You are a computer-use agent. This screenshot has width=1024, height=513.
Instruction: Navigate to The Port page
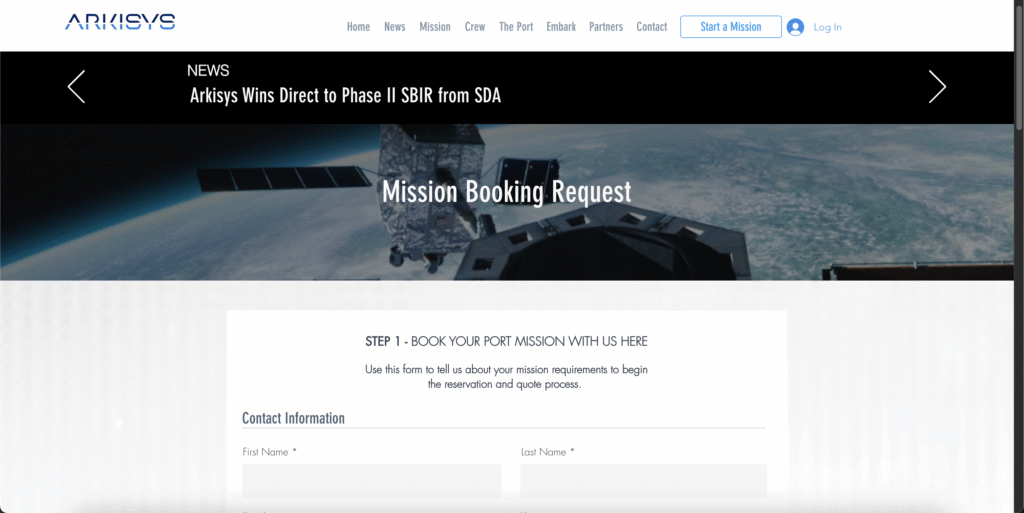[516, 27]
